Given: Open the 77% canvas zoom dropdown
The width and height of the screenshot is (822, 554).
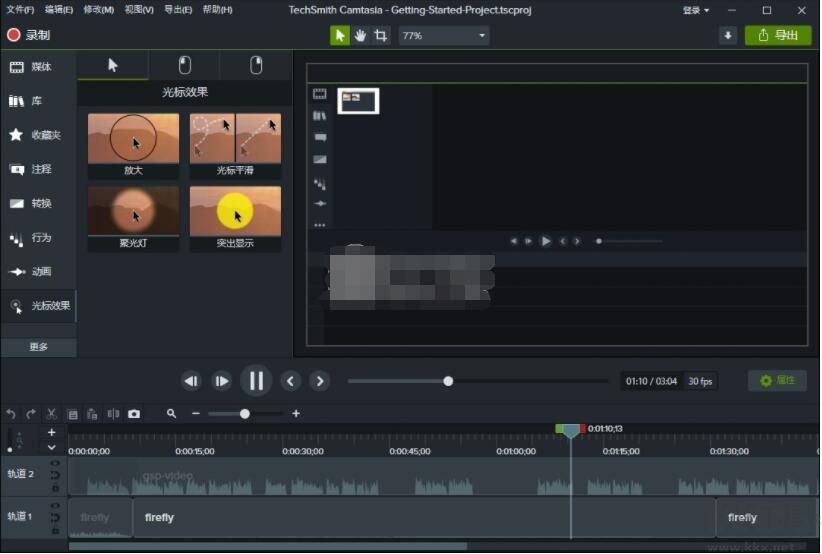Looking at the screenshot, I should click(x=444, y=35).
